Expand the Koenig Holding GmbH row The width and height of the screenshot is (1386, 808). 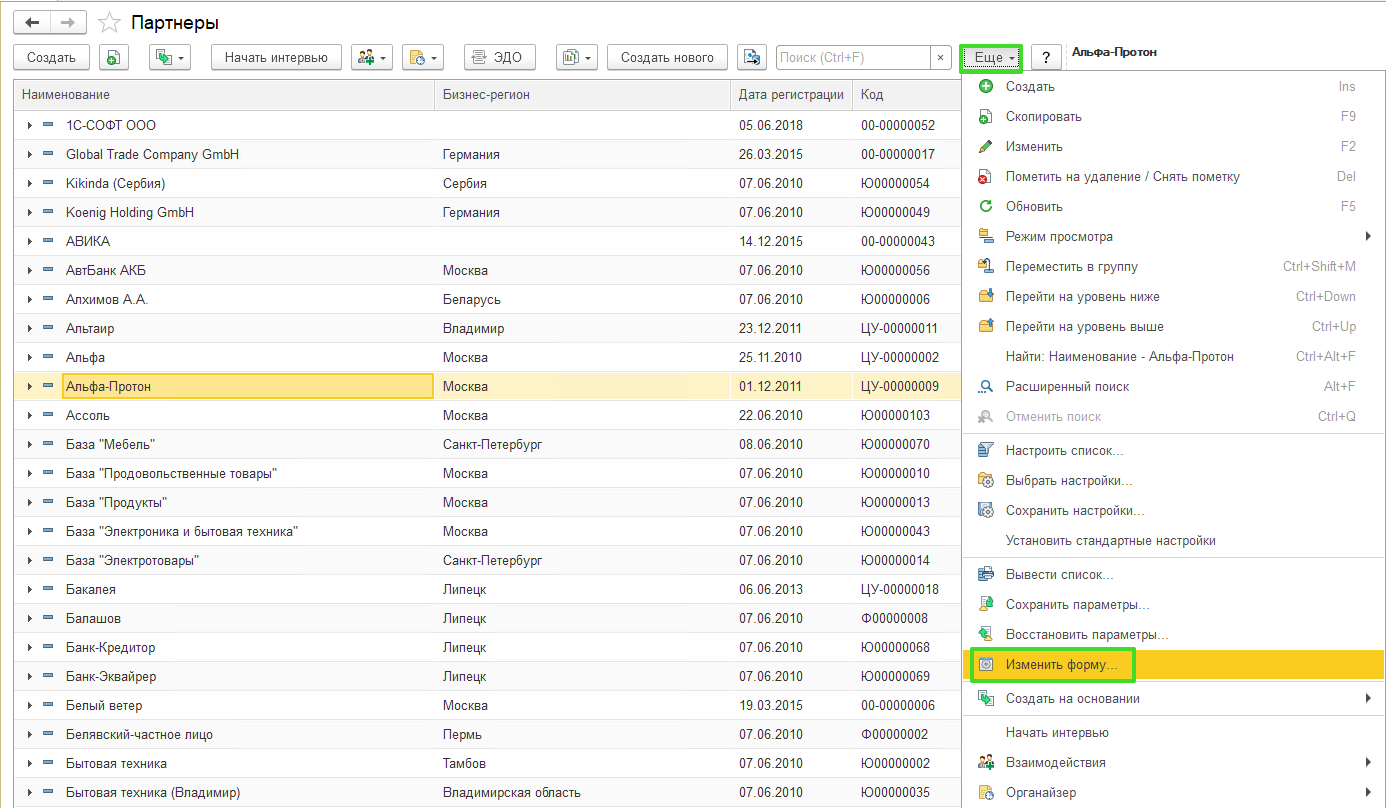[30, 213]
